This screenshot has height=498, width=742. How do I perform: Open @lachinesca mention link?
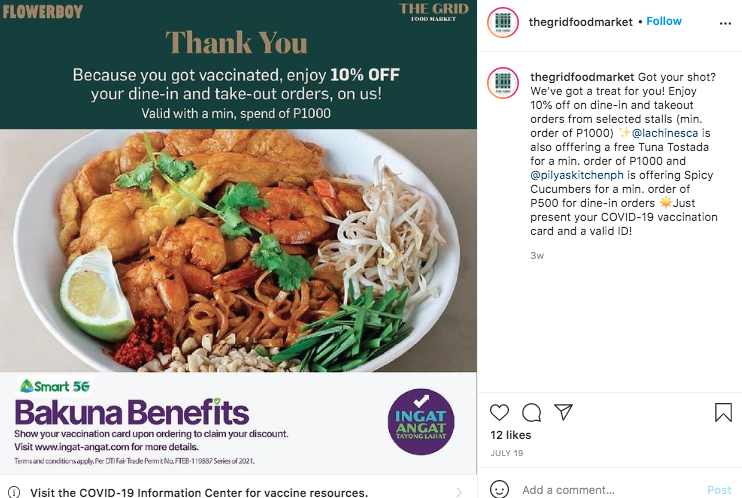665,133
